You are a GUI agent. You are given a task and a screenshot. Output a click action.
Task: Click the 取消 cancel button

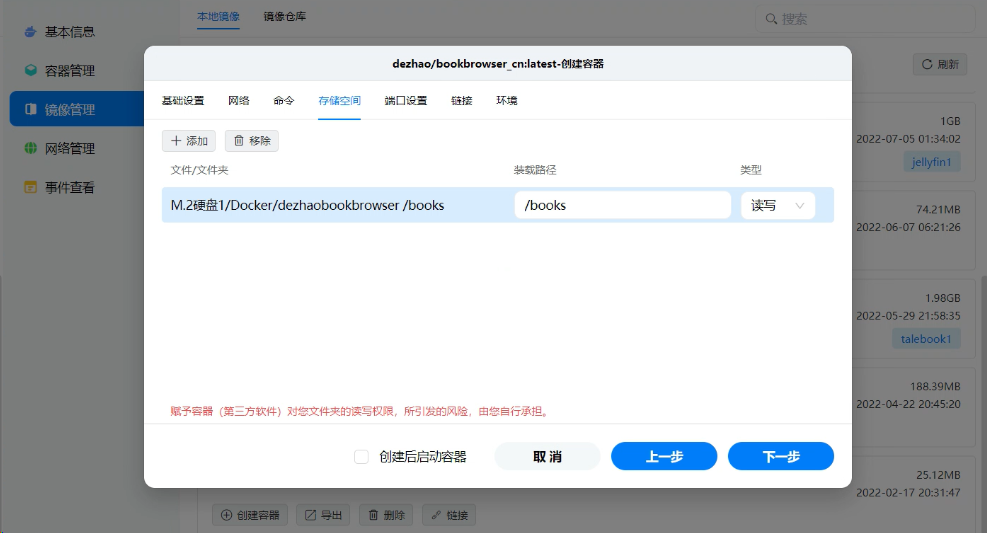[547, 456]
